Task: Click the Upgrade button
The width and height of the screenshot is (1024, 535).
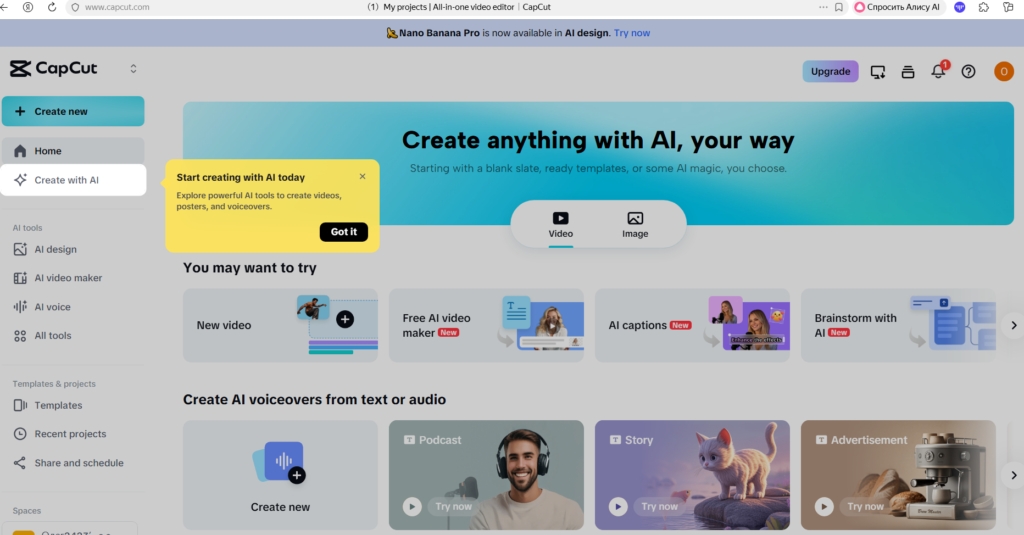Action: 830,72
